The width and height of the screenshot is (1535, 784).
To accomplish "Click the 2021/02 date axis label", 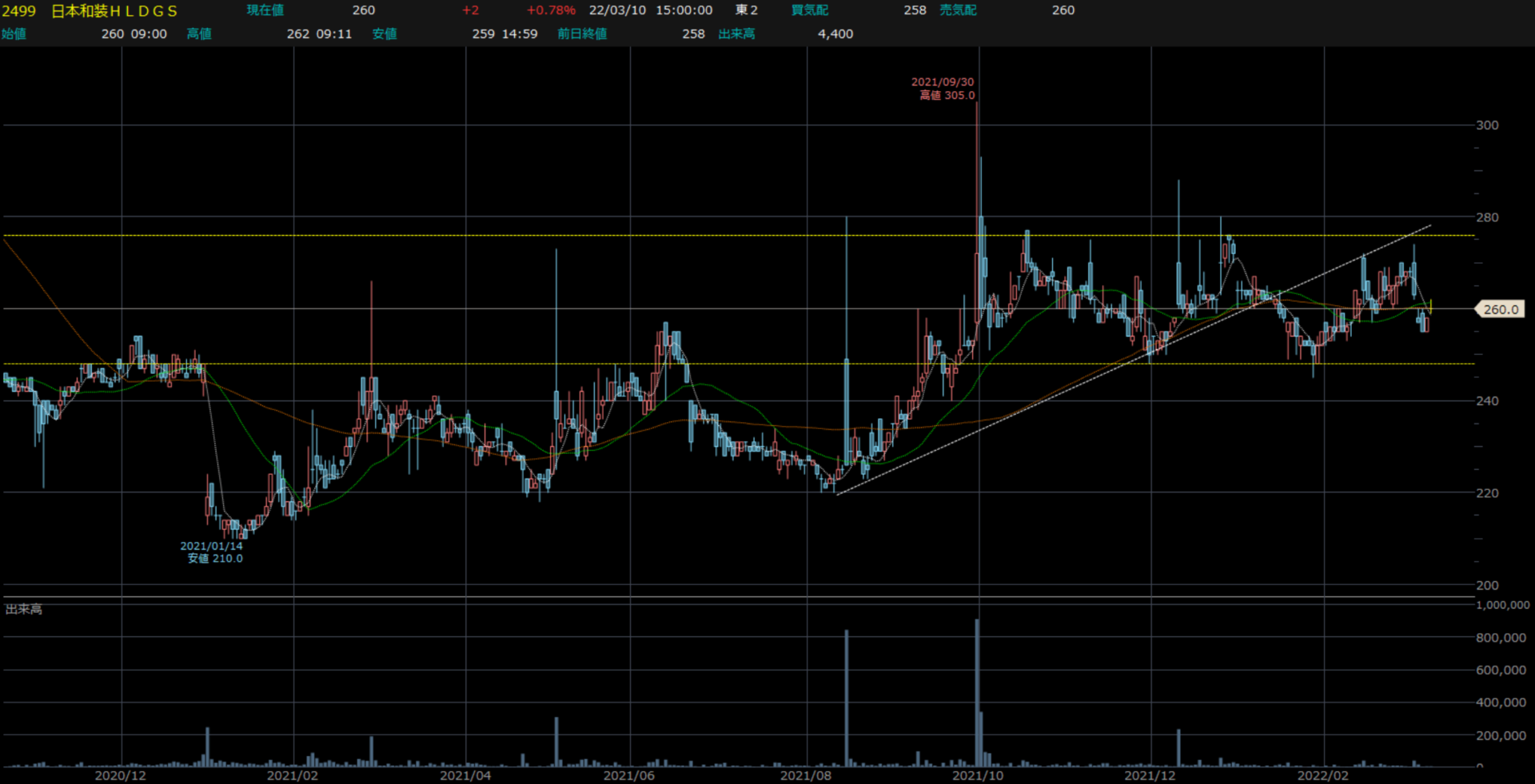I will click(x=293, y=775).
